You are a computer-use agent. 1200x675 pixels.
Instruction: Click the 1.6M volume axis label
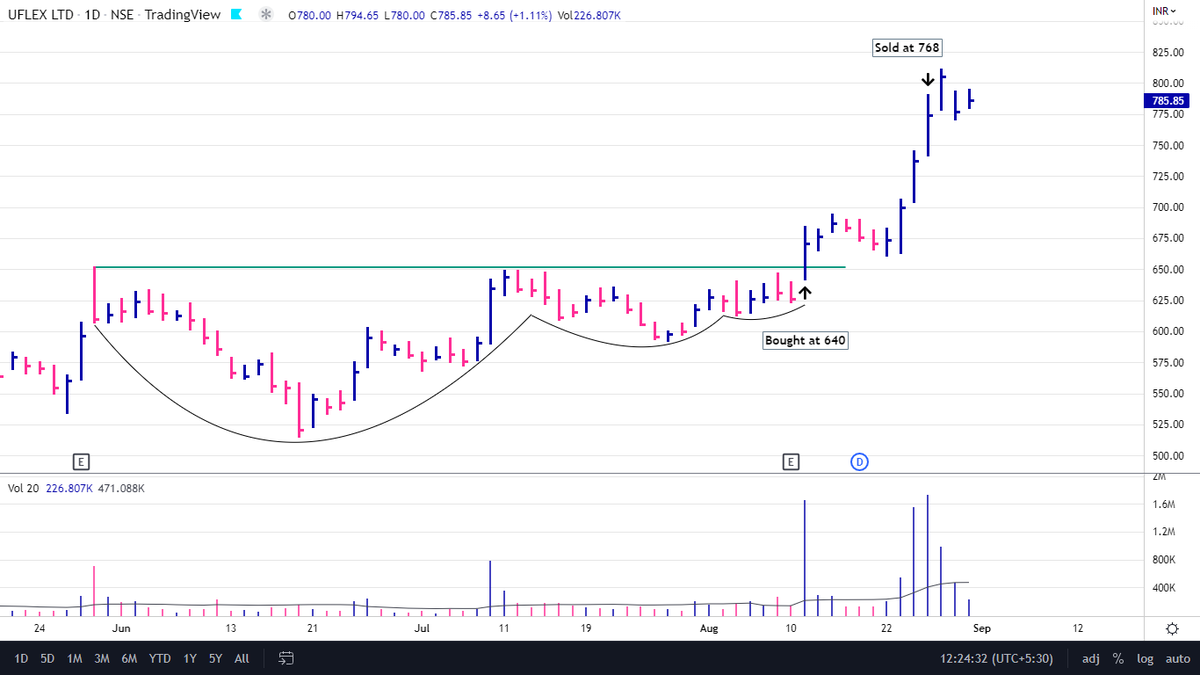point(1162,505)
